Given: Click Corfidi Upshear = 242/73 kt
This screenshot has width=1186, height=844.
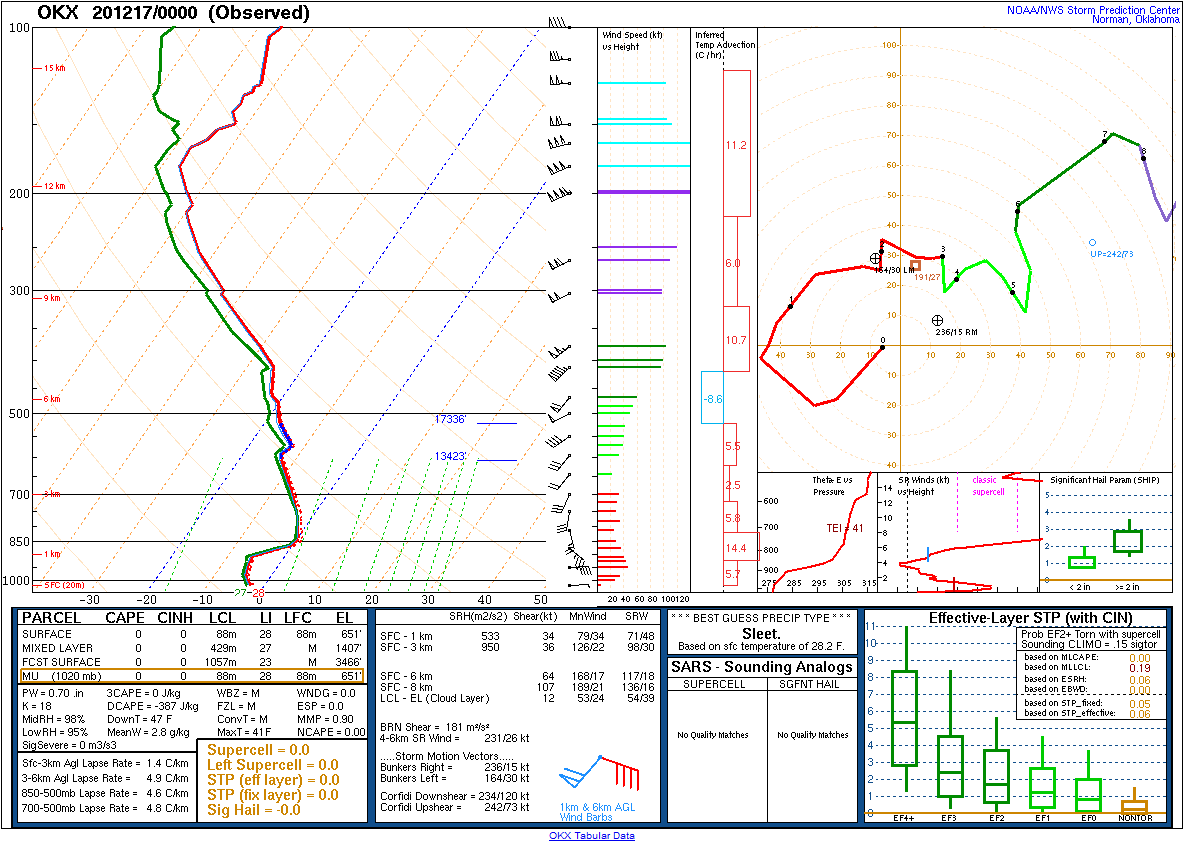Looking at the screenshot, I should (455, 807).
